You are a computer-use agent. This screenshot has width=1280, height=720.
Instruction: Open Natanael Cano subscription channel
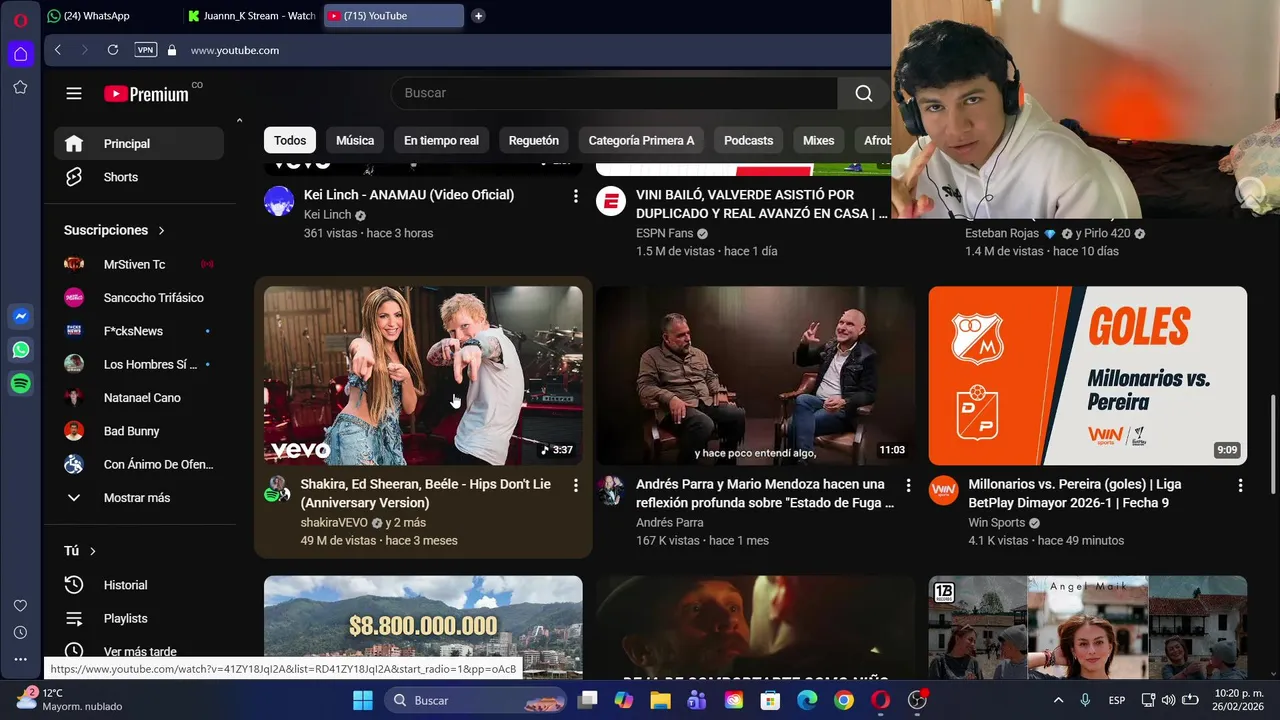(x=139, y=398)
